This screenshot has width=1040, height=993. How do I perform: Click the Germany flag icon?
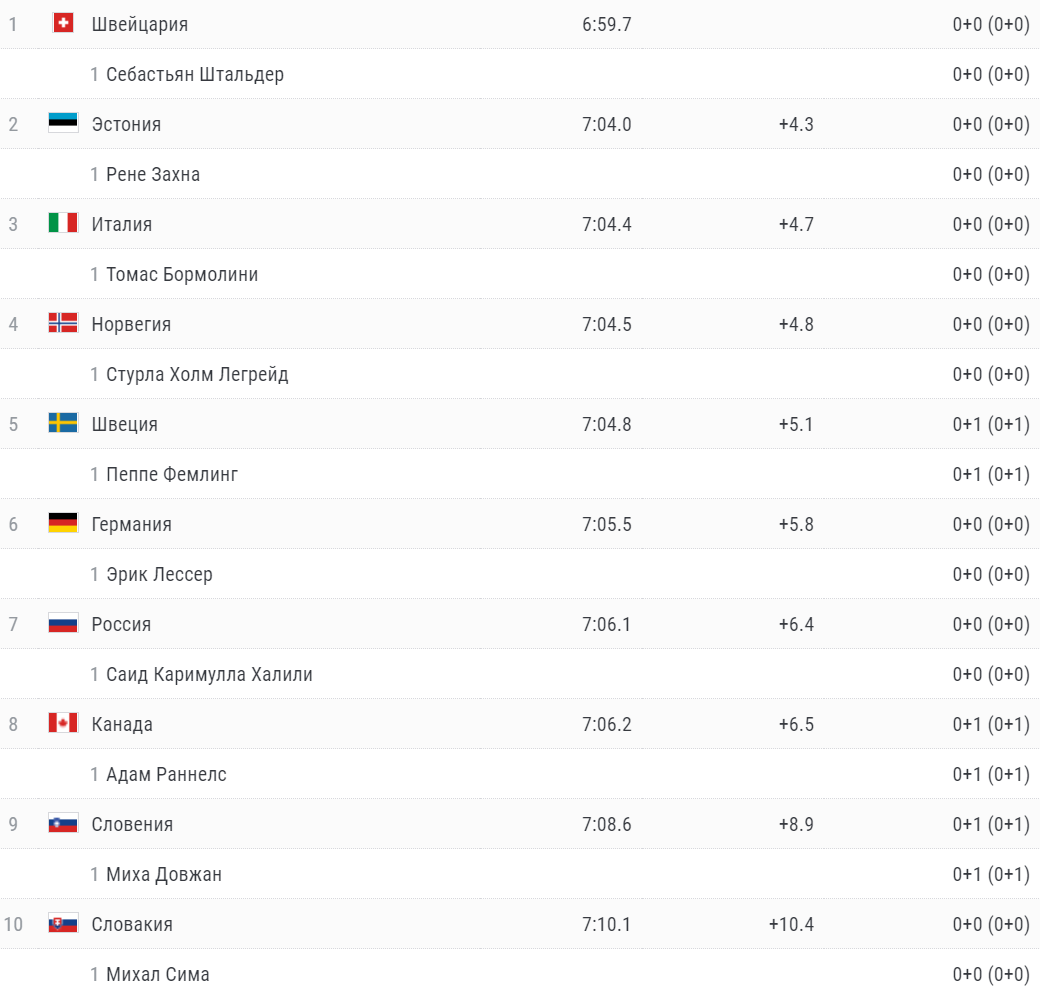(x=63, y=523)
